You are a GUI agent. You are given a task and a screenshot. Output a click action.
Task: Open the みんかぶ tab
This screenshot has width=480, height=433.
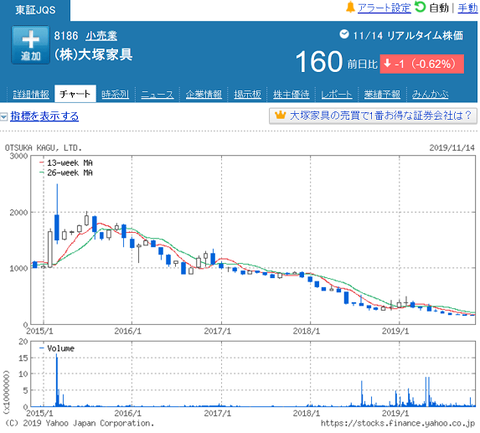[430, 94]
